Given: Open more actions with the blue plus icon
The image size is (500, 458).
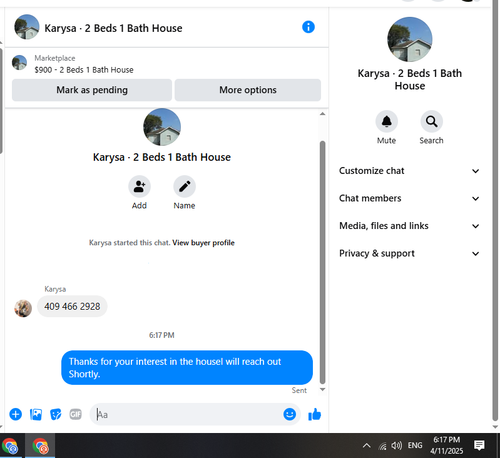Looking at the screenshot, I should 16,414.
